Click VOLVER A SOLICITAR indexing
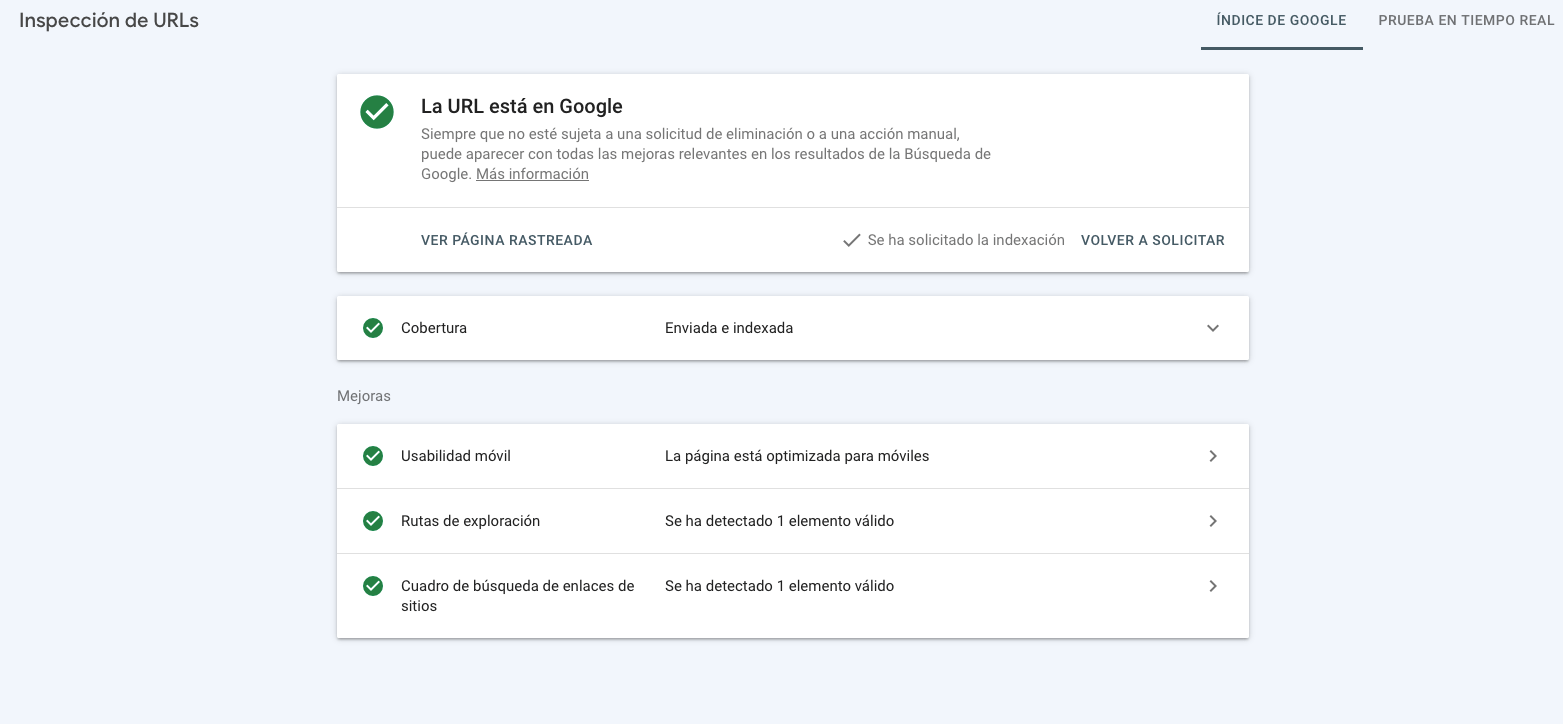 click(x=1153, y=240)
